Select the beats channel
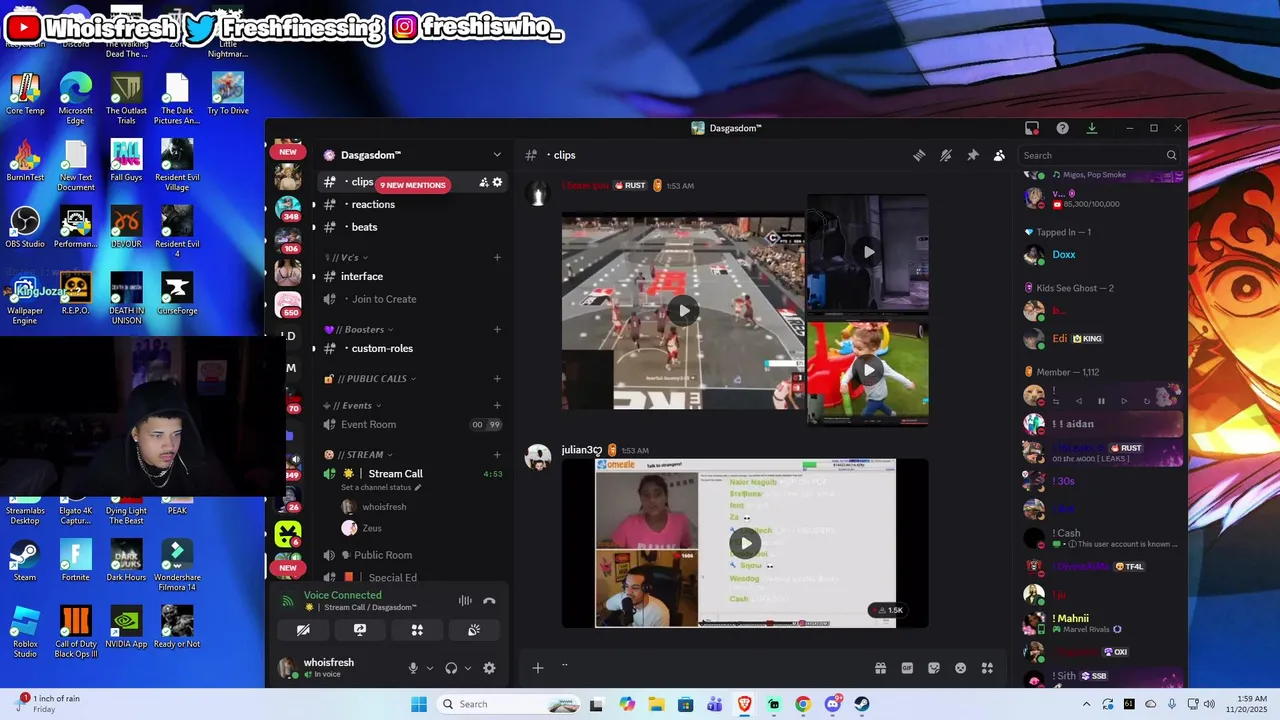 412,227
